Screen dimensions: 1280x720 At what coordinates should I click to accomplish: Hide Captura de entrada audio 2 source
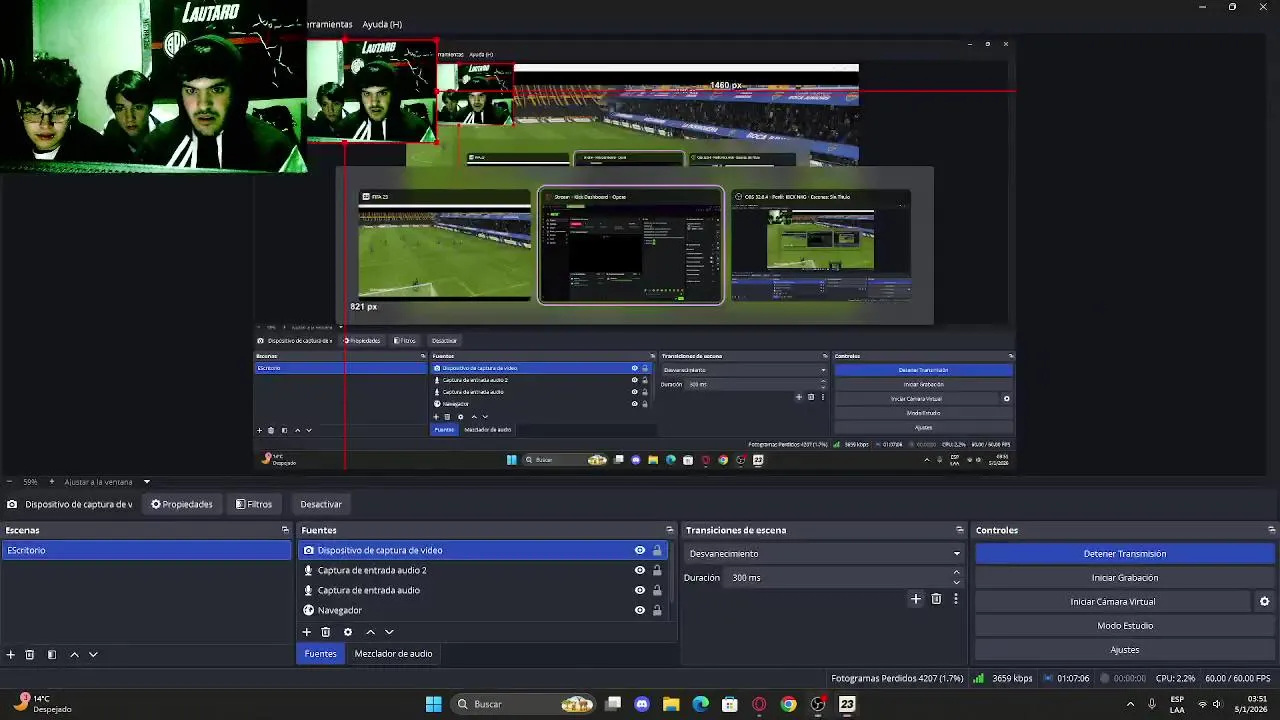click(640, 570)
